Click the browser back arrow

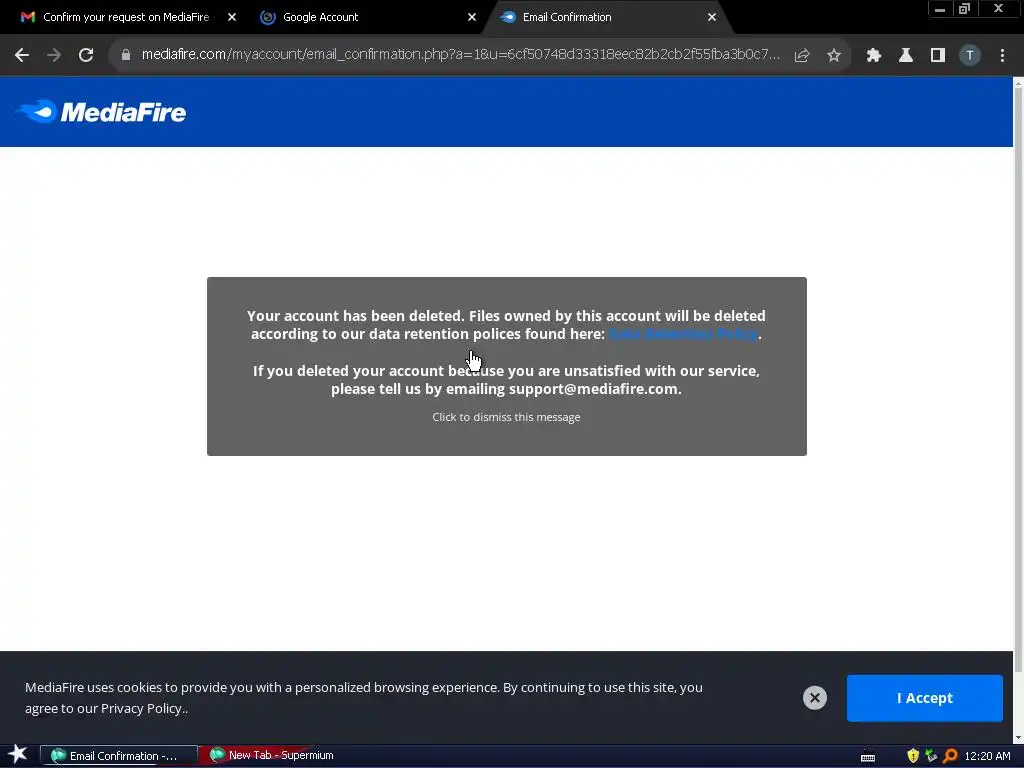pos(22,56)
